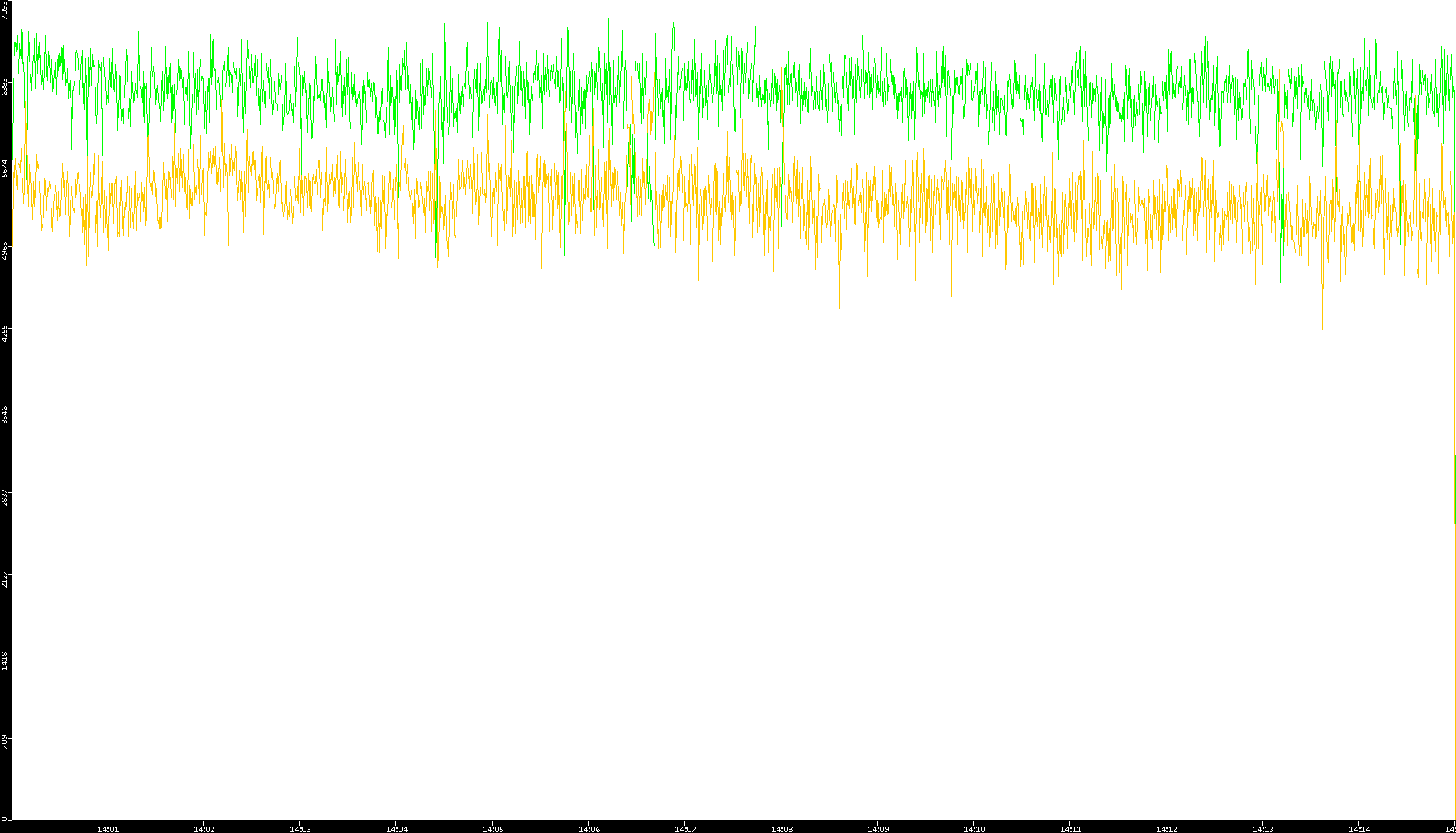
Task: Click the 14:06 time axis label
Action: point(589,829)
